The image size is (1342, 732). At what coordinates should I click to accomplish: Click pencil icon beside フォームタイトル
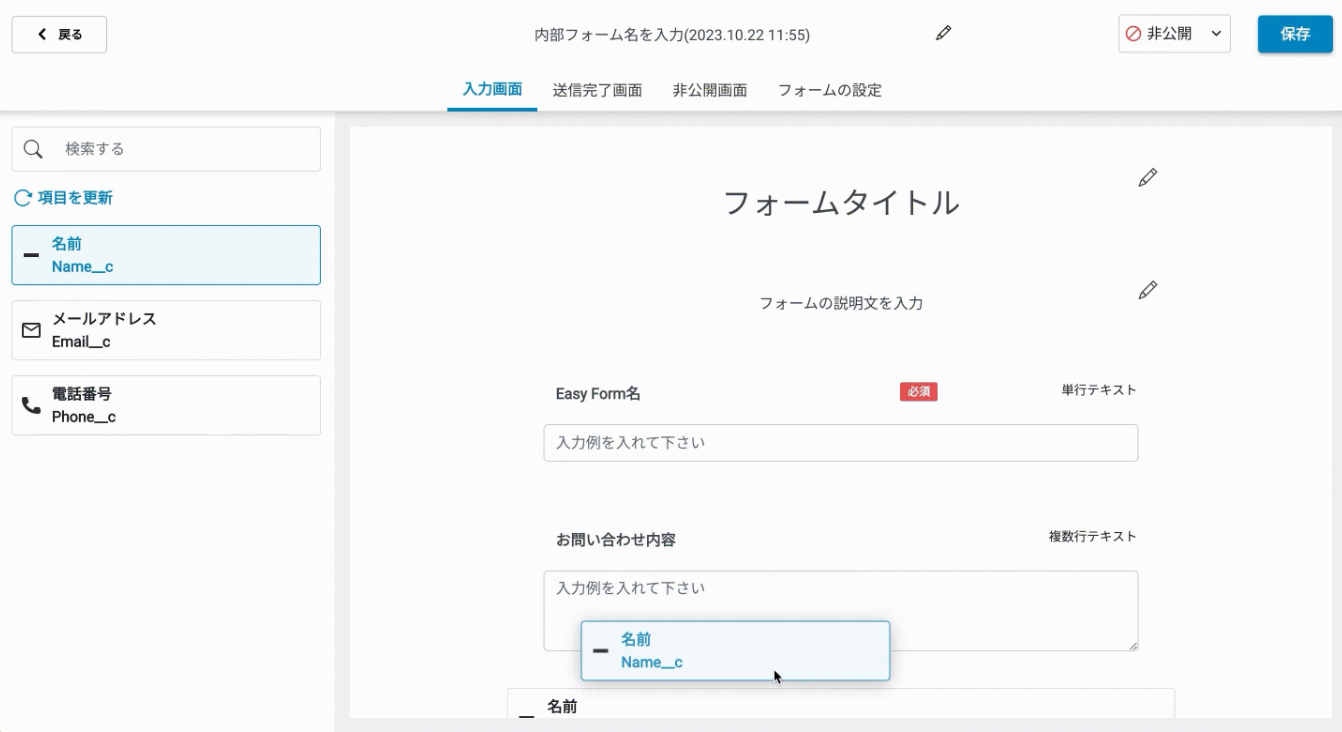[1148, 177]
